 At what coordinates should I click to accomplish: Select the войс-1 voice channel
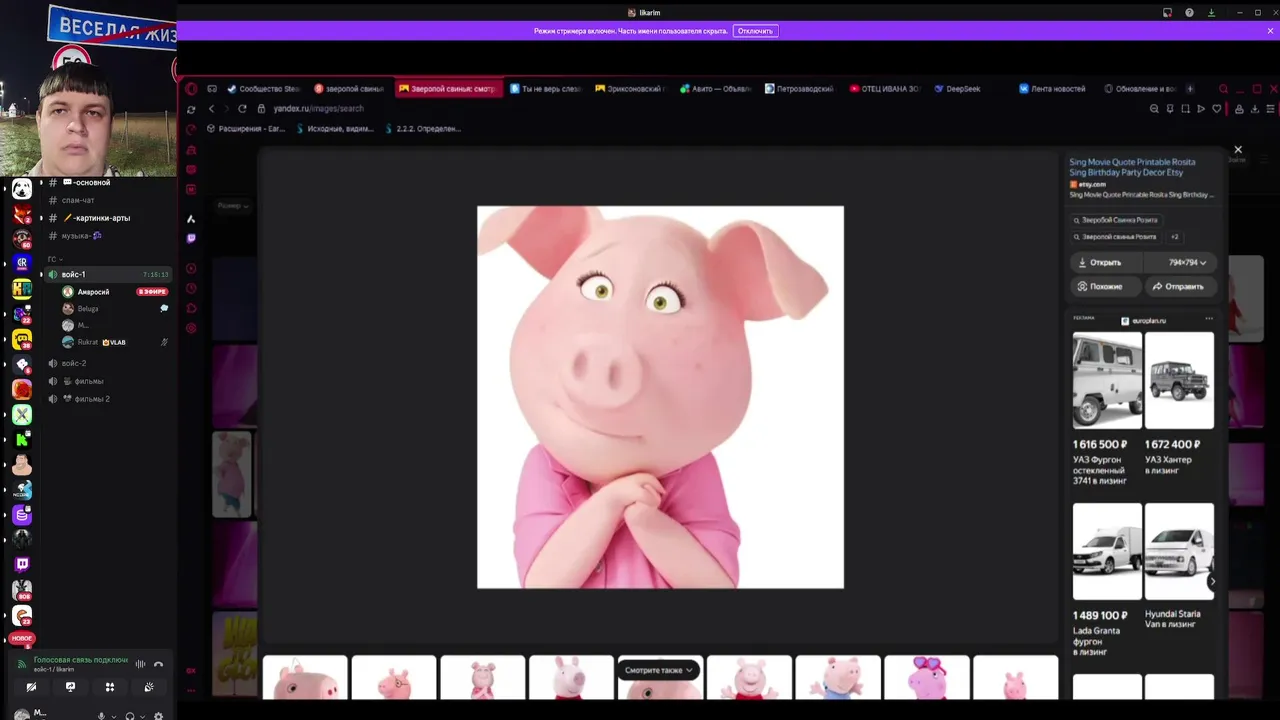coord(108,274)
